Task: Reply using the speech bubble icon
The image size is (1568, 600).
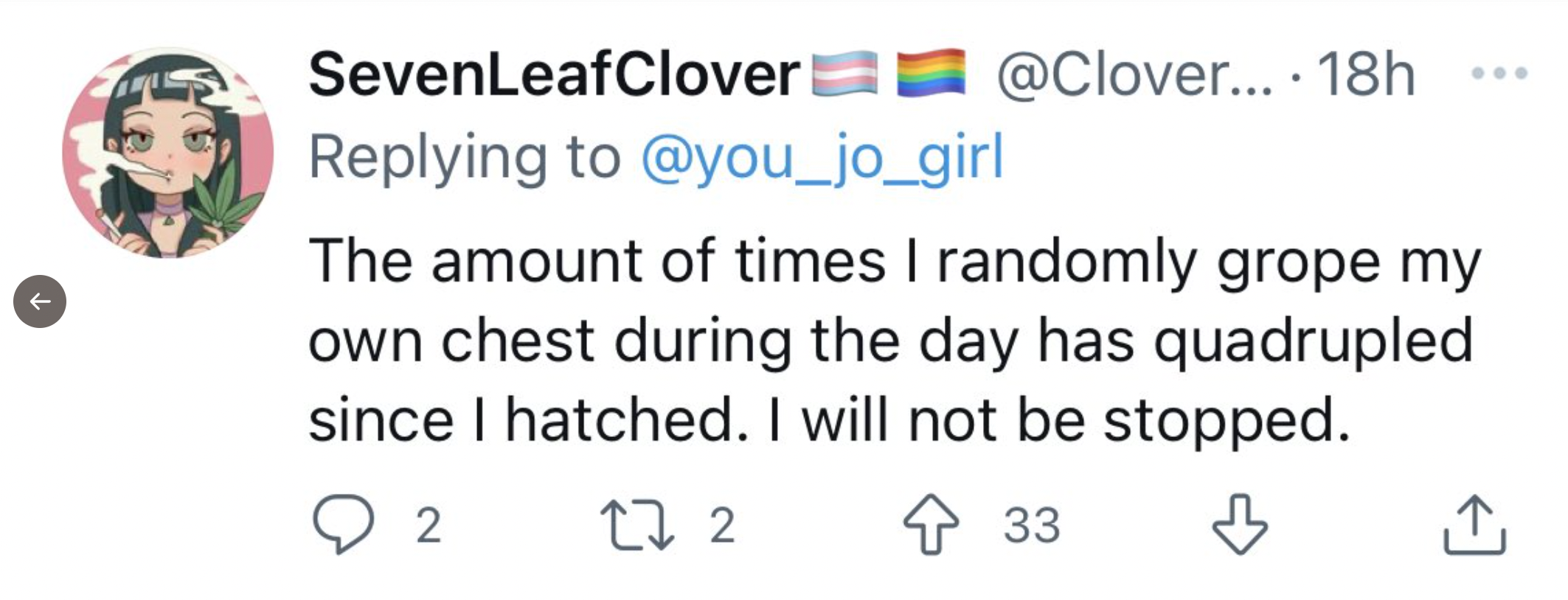Action: 343,523
